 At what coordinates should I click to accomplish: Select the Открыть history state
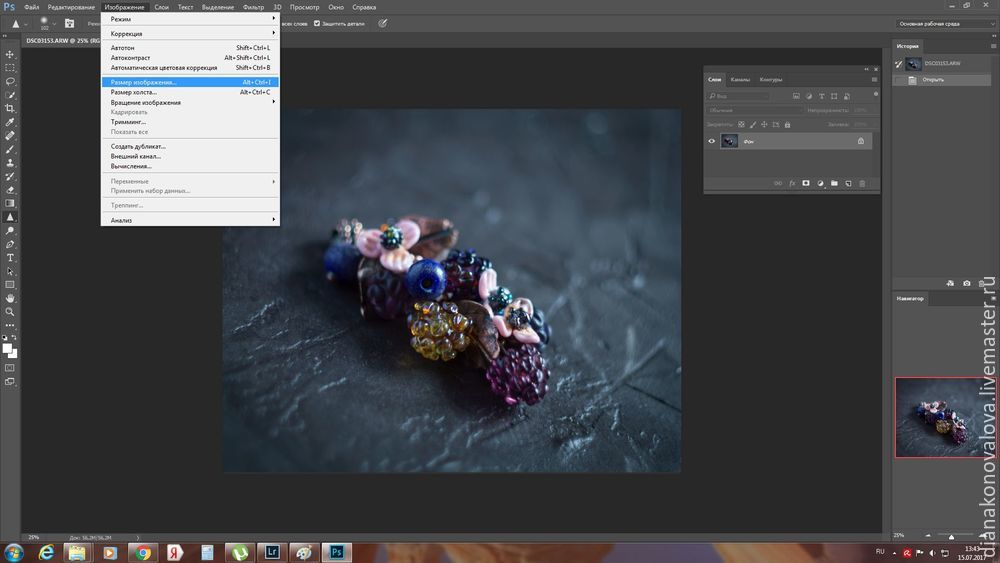point(942,80)
